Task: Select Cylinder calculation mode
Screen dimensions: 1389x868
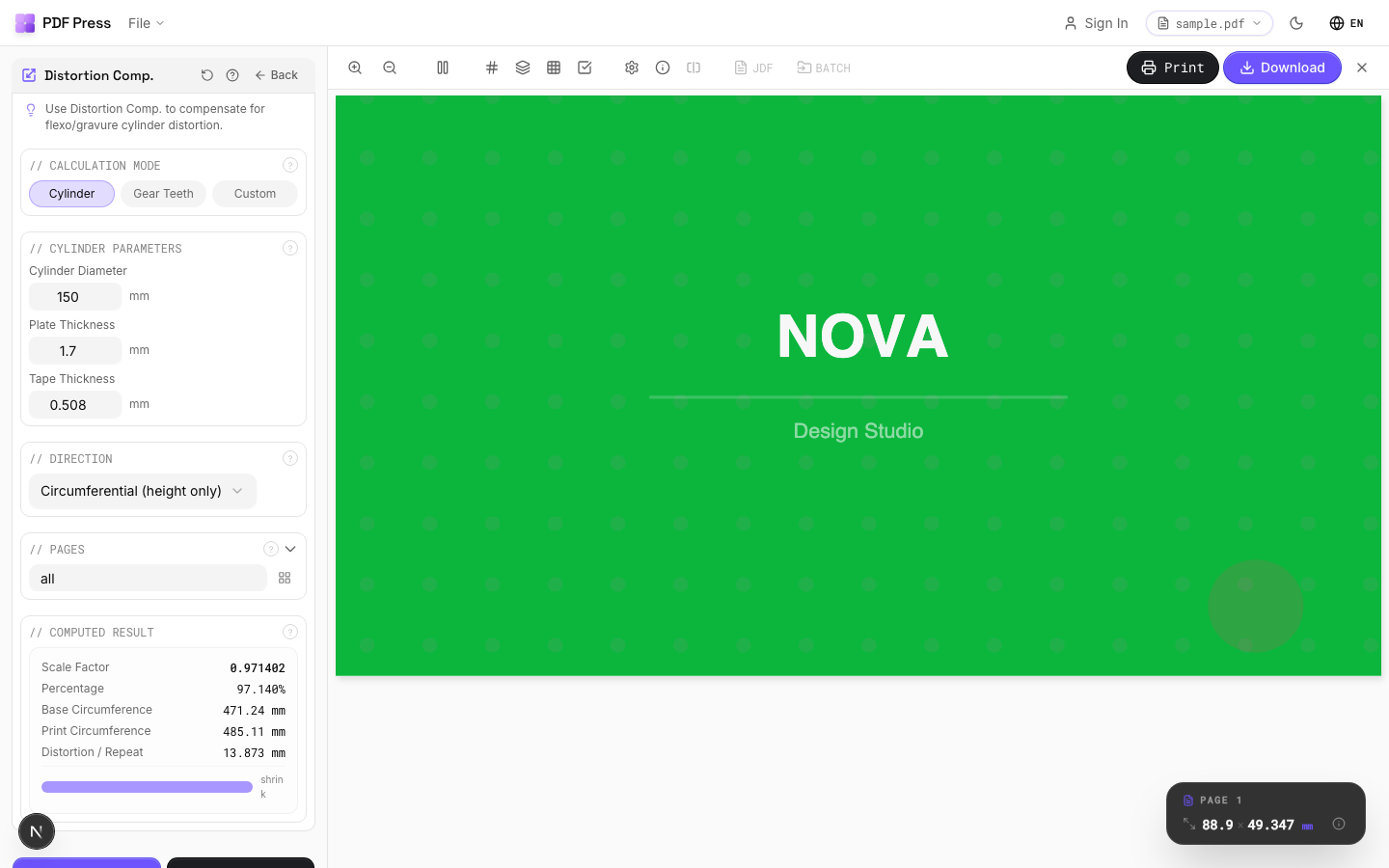Action: 71,194
